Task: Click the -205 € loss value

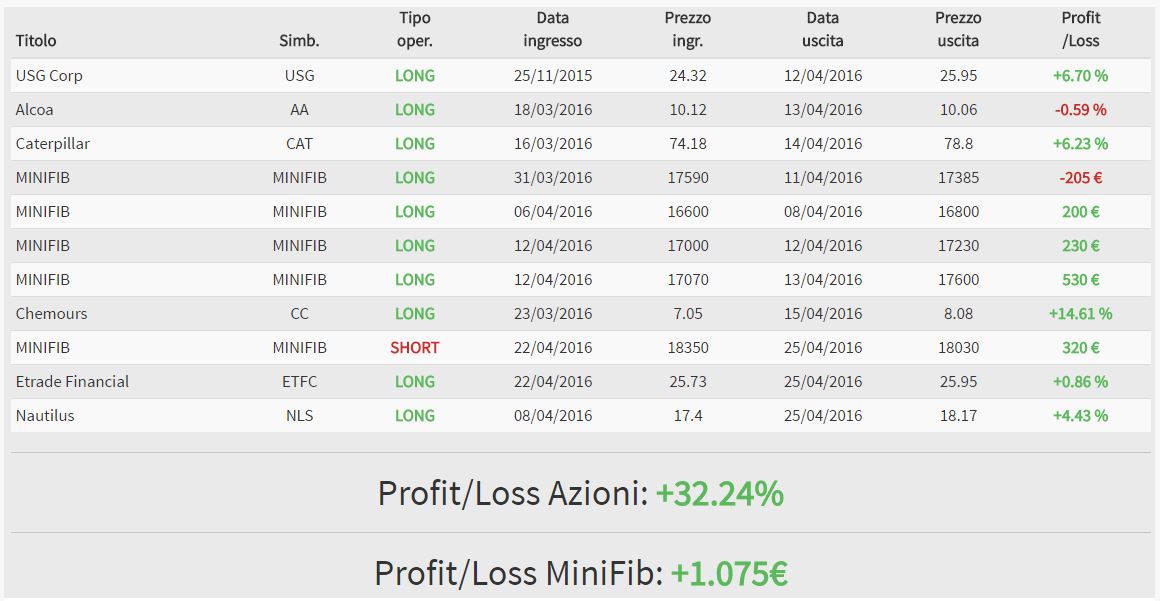Action: [x=1080, y=178]
